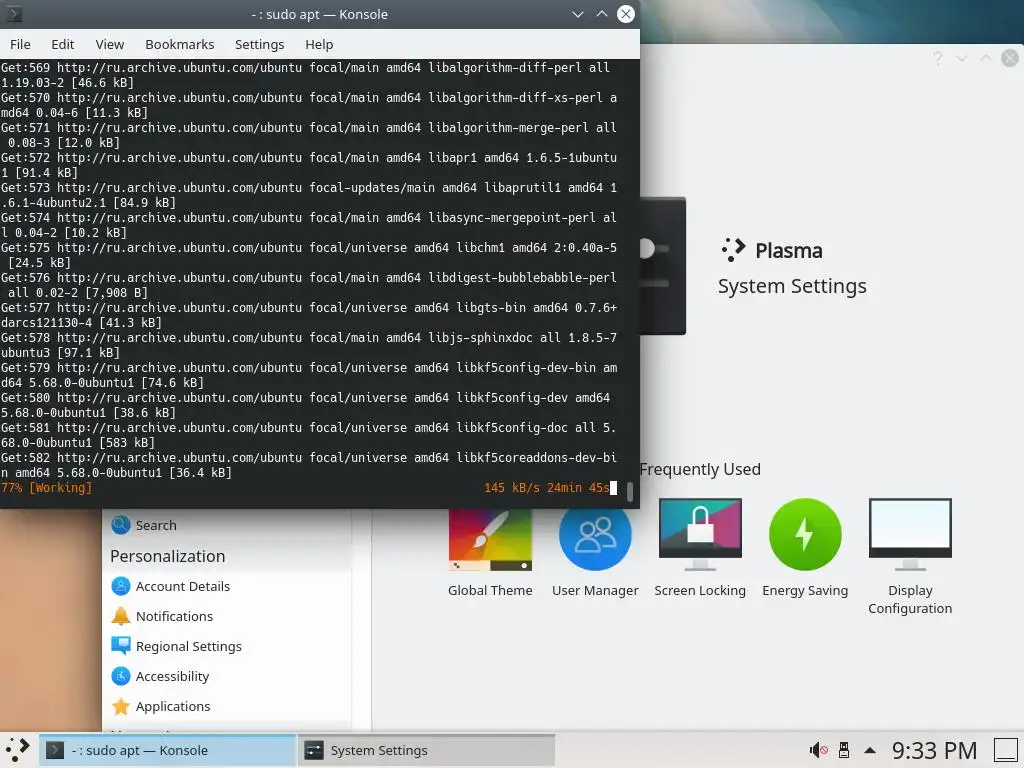This screenshot has width=1024, height=768.
Task: Click the Personalization section header
Action: click(x=168, y=556)
